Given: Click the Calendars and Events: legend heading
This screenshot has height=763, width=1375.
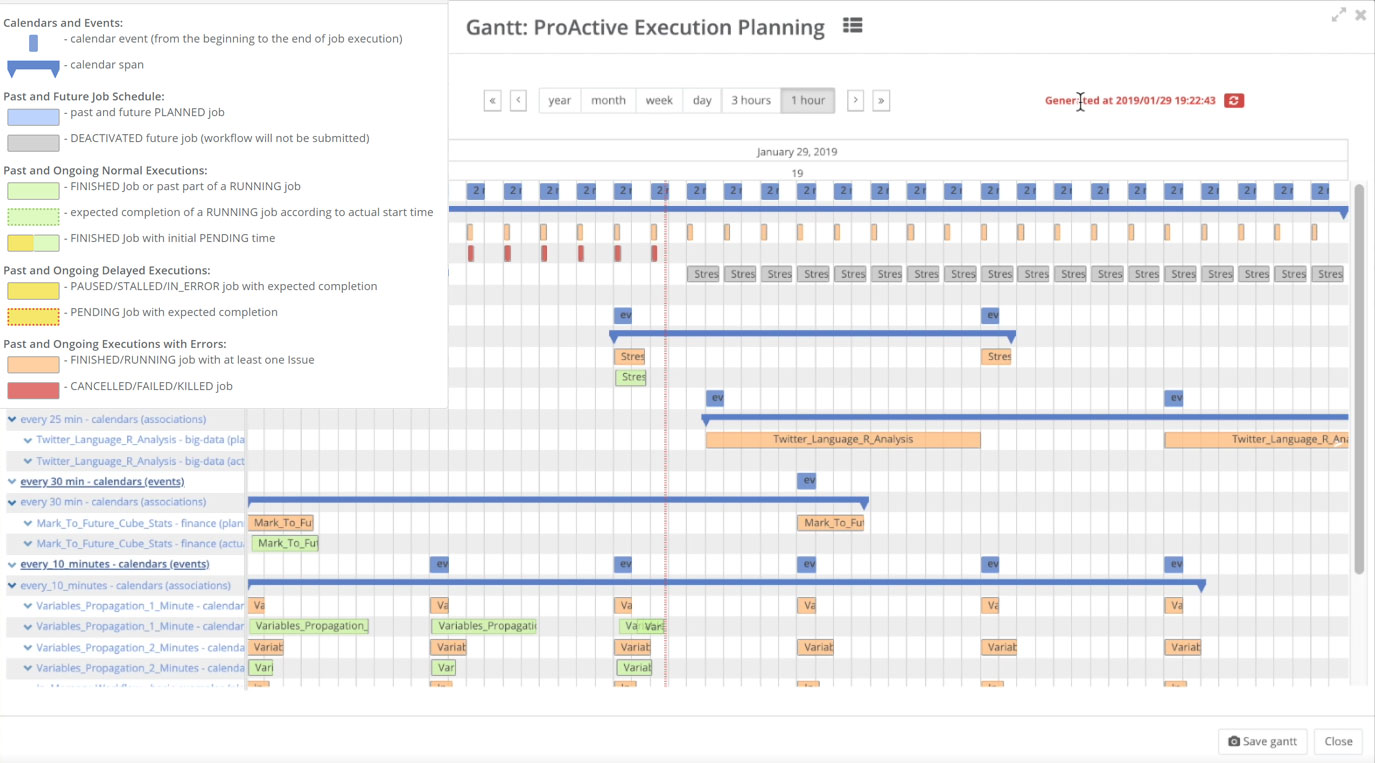Looking at the screenshot, I should (63, 22).
